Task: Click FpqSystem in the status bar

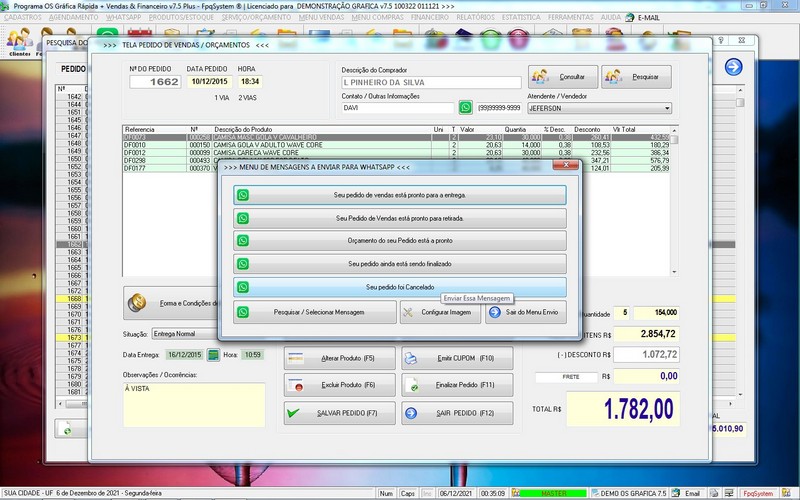Action: (758, 493)
